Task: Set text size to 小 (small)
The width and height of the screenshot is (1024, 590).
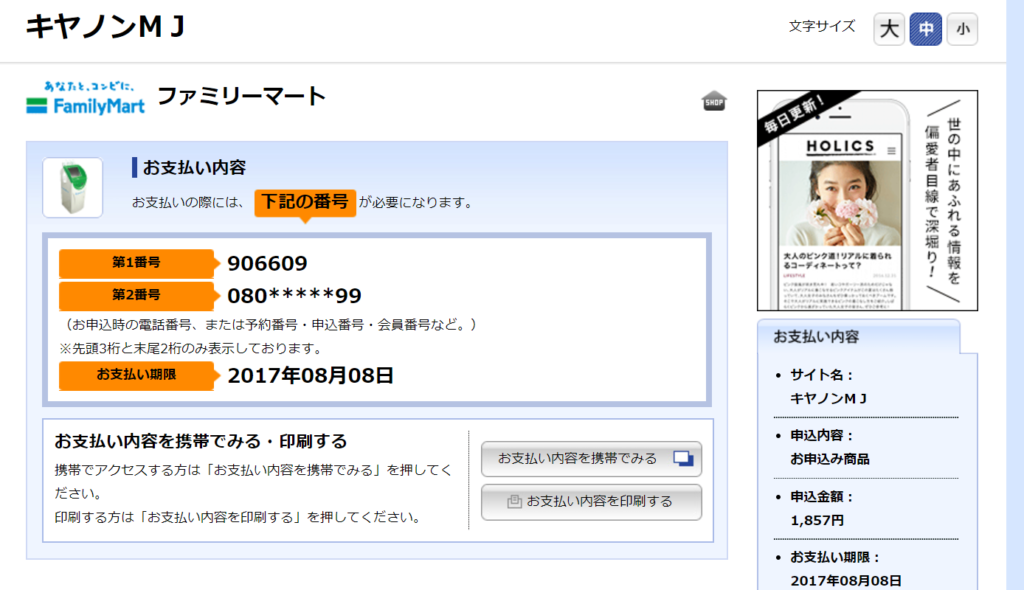Action: point(962,29)
